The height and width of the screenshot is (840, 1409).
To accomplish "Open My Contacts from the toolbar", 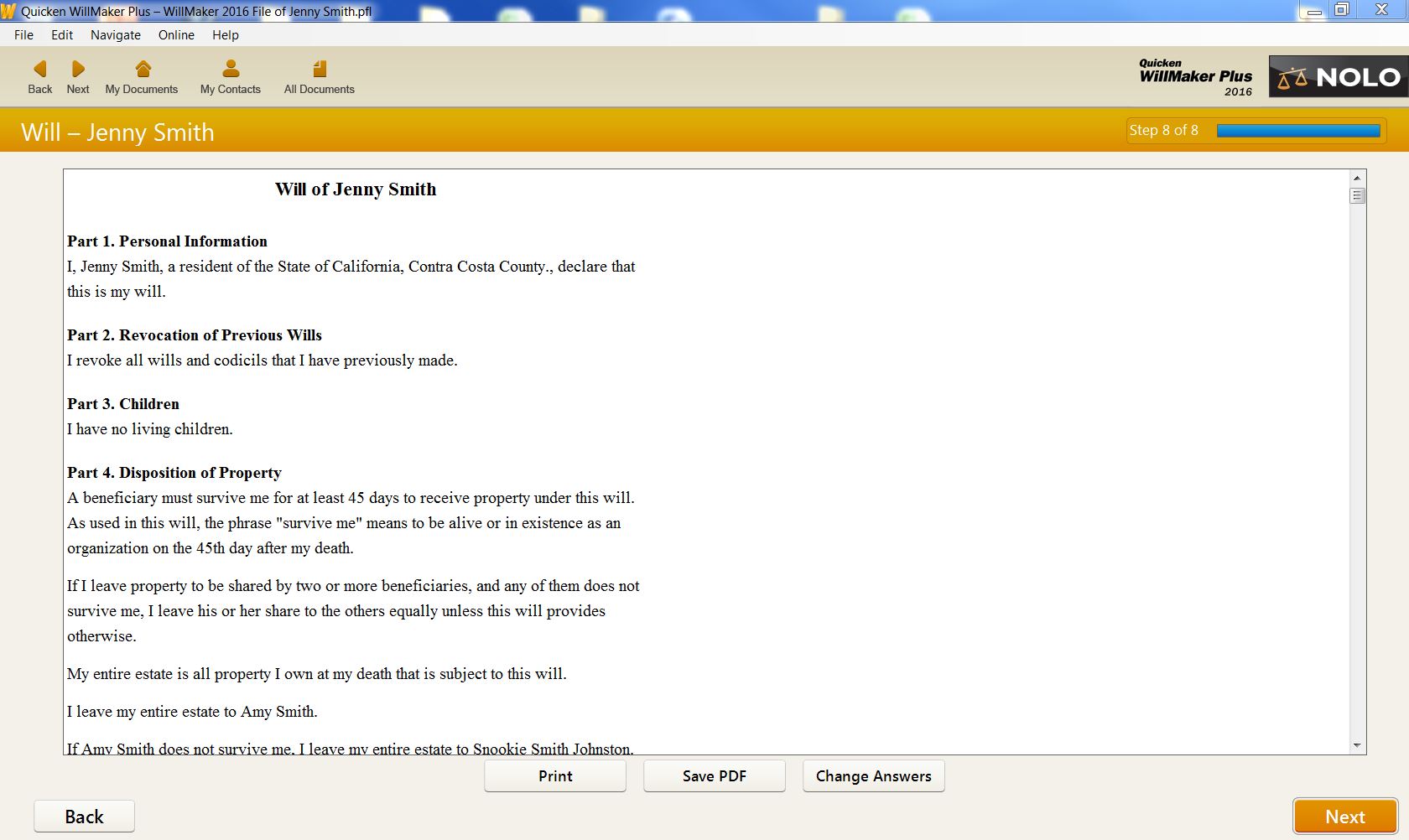I will click(230, 76).
